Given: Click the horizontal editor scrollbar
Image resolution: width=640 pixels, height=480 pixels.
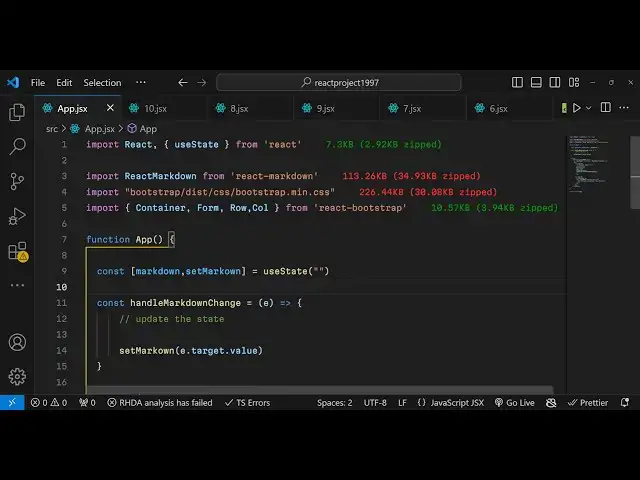Looking at the screenshot, I should (x=320, y=390).
